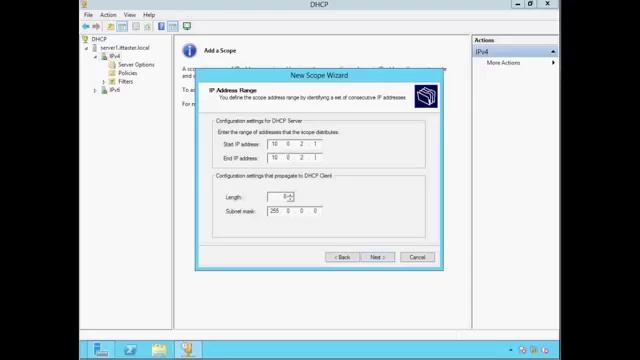Click the IPv4 node icon in tree
This screenshot has height=360, width=640.
click(x=104, y=56)
